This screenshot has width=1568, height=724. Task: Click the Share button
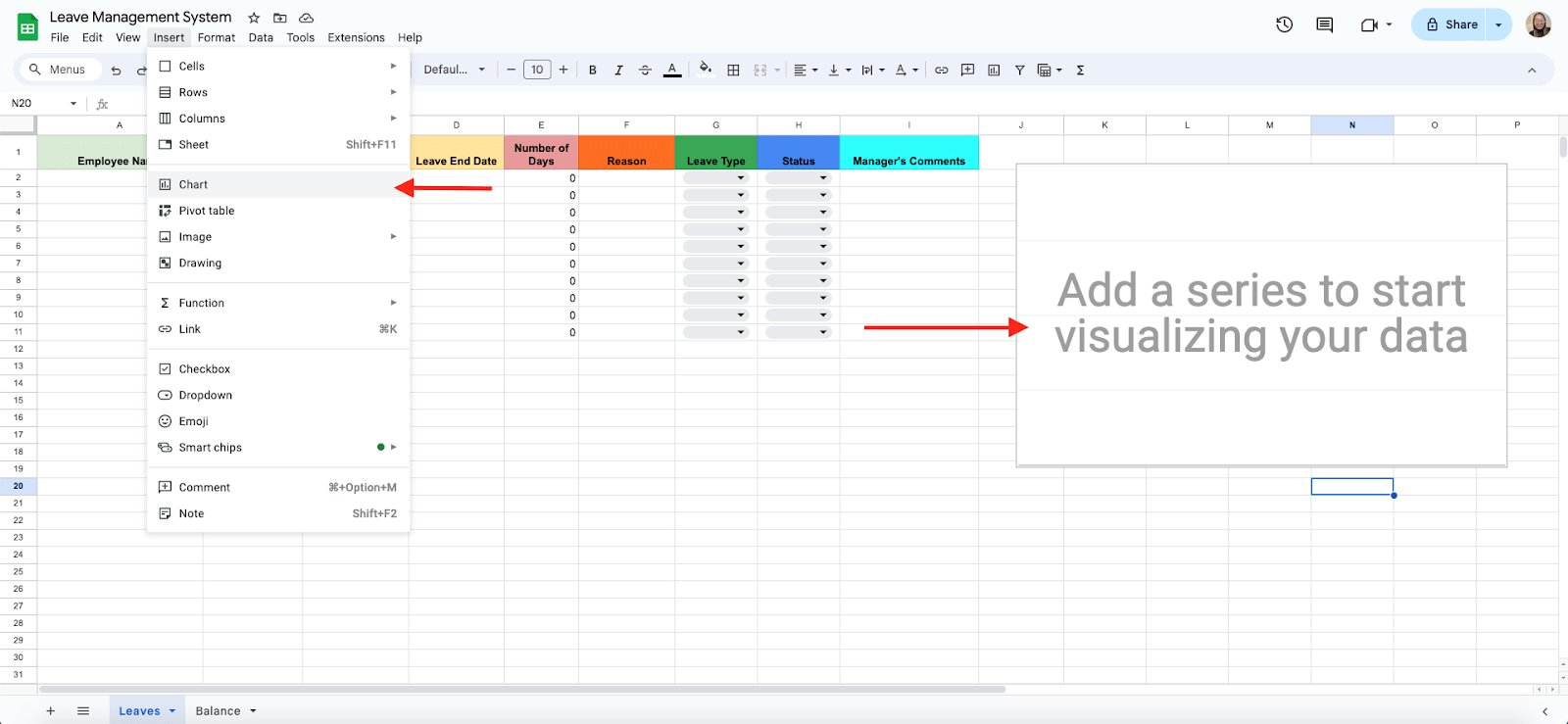point(1450,24)
